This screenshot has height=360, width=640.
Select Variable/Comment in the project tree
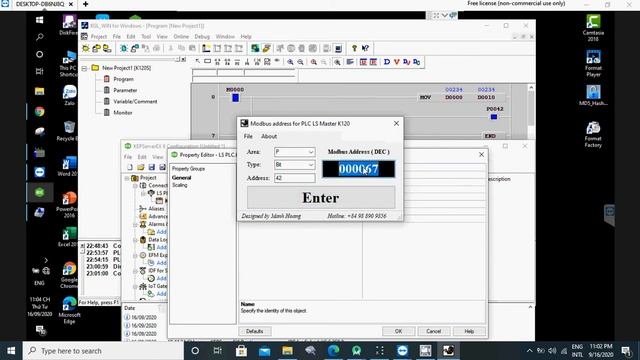click(135, 101)
